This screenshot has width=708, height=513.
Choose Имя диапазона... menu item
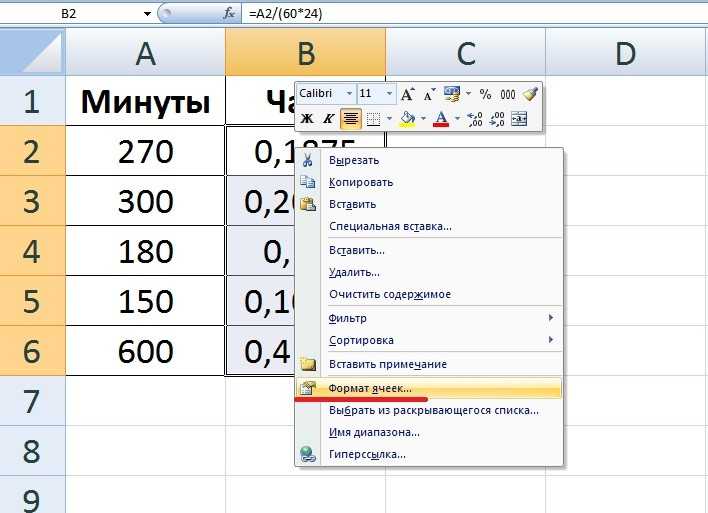pos(429,432)
